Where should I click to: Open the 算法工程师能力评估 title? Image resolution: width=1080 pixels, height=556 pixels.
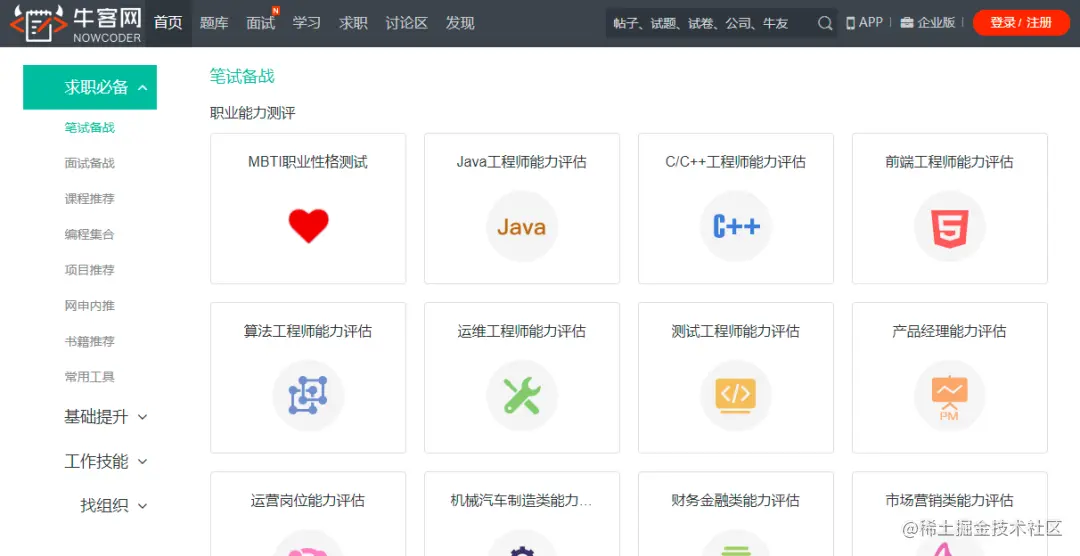point(308,331)
